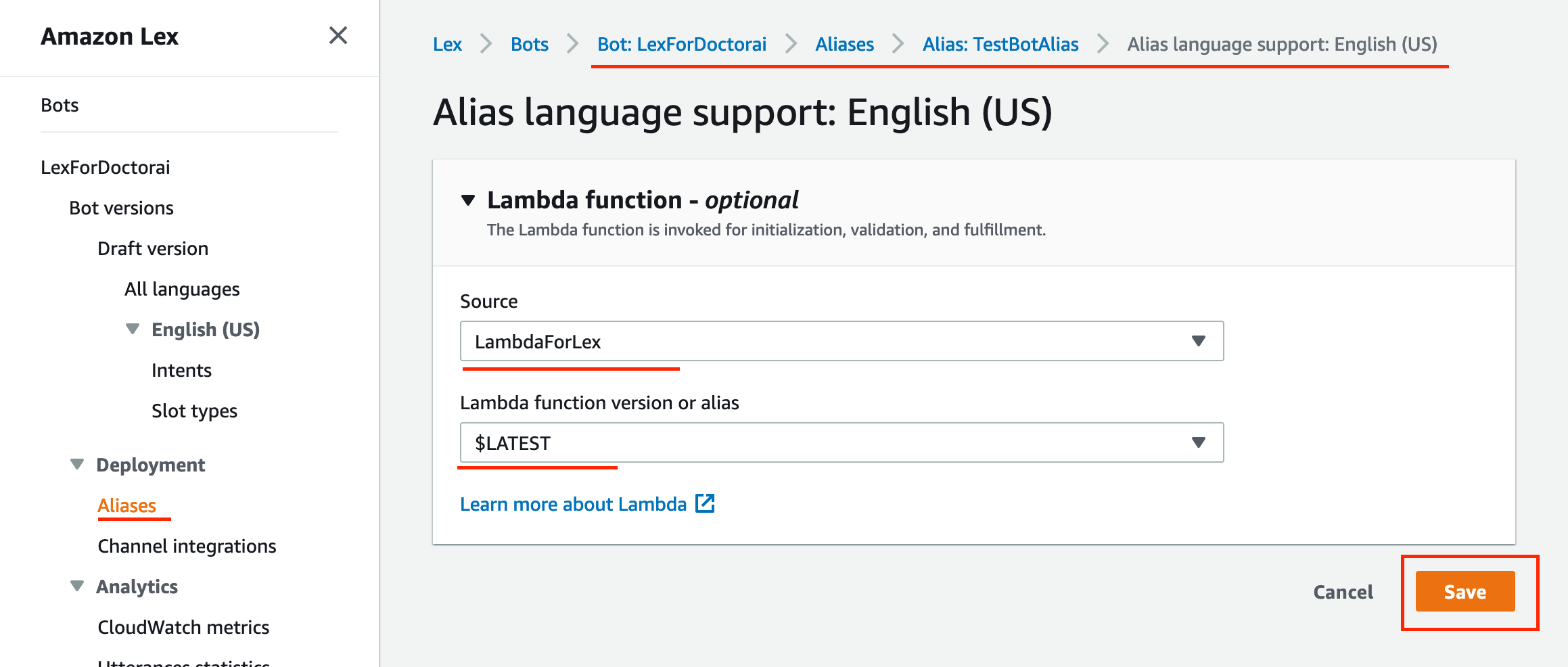Screen dimensions: 1568x667
Task: Save the alias language settings
Action: coord(1465,592)
